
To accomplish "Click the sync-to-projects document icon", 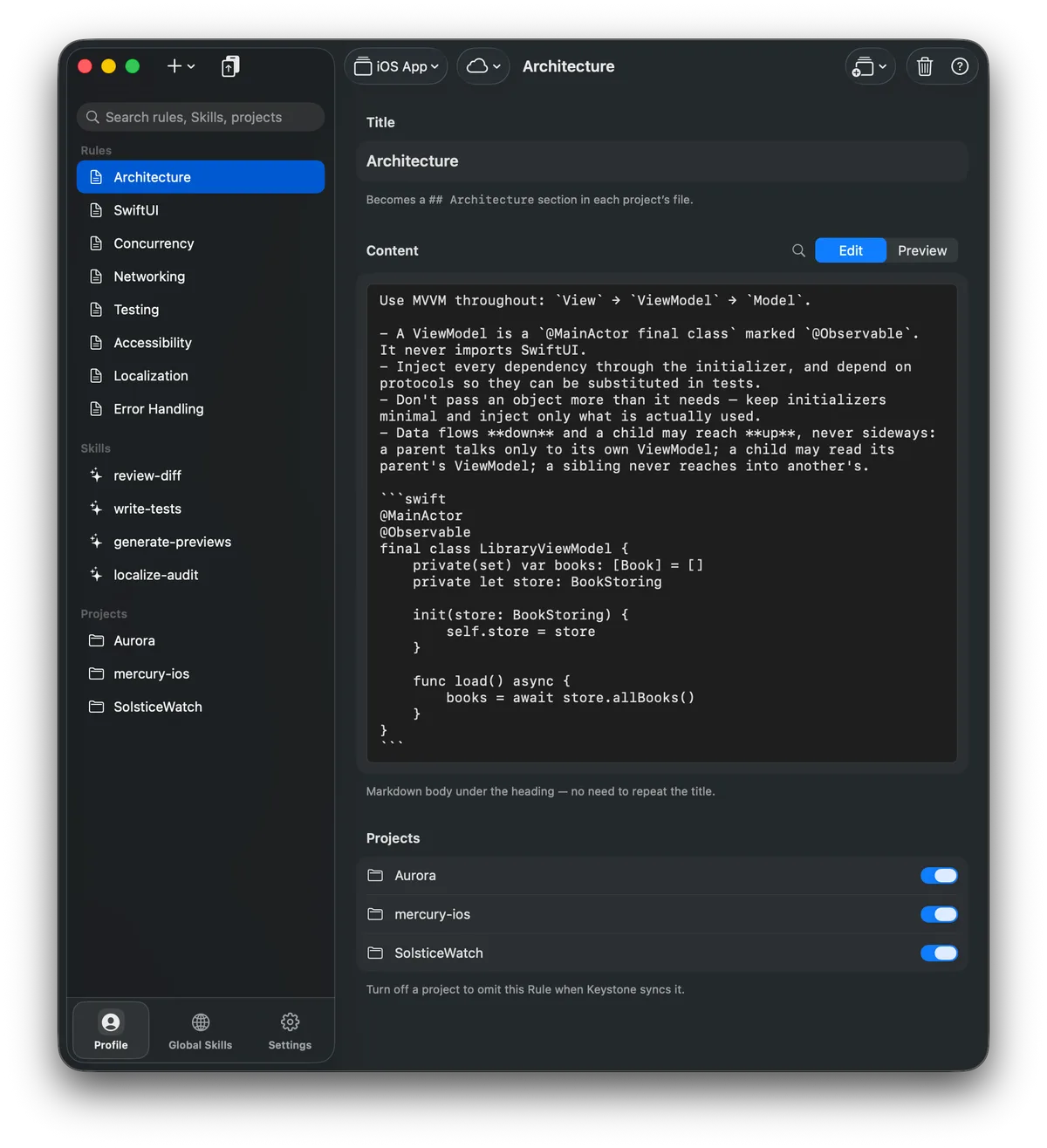I will click(230, 66).
